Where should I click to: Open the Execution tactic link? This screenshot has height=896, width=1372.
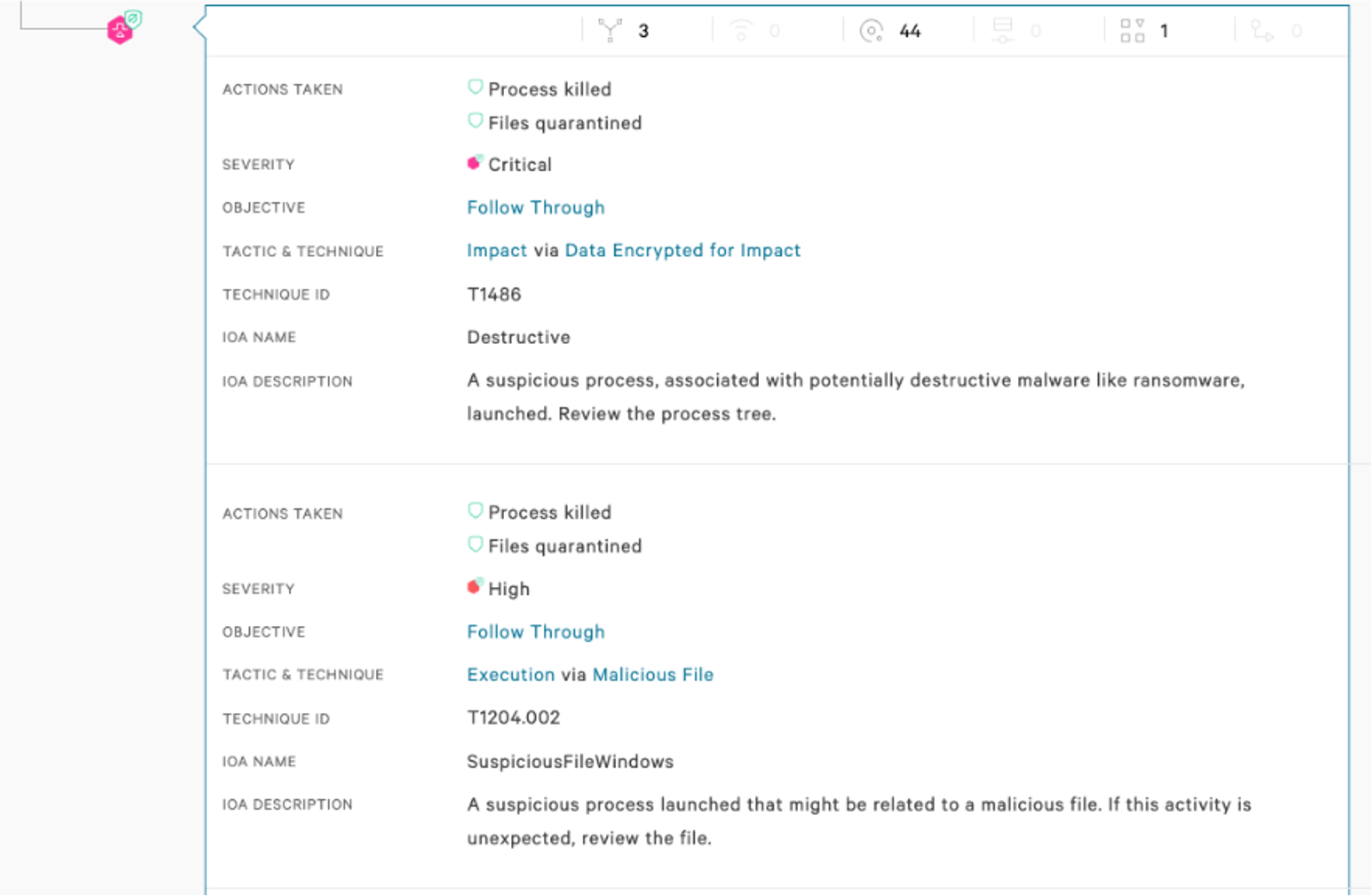click(x=511, y=675)
